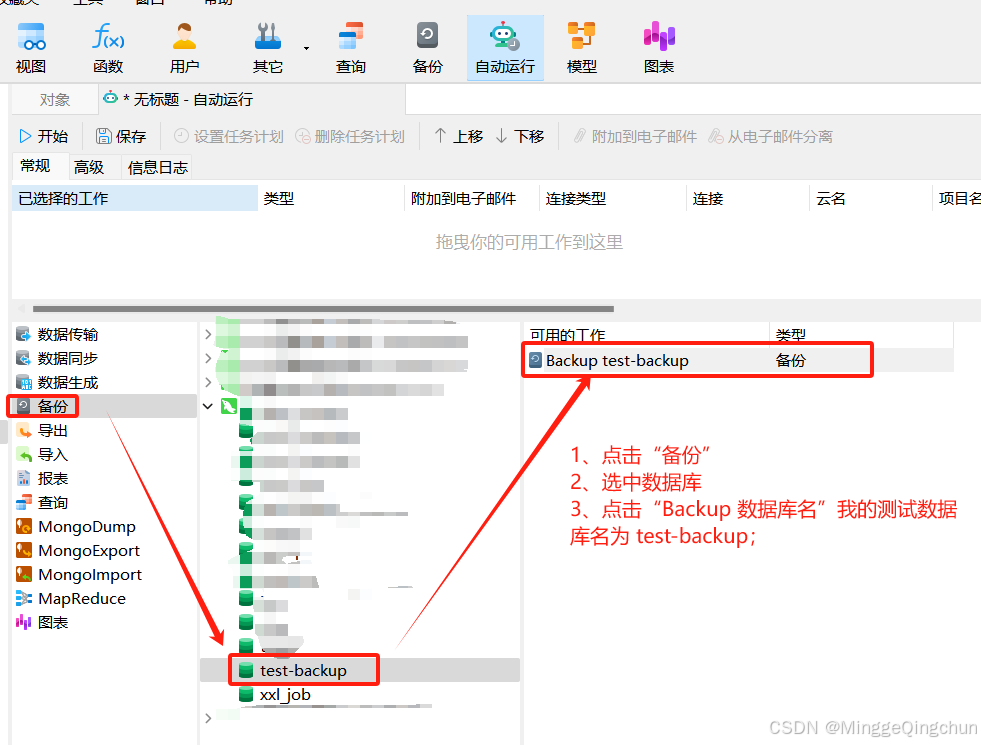Open the 函数 (Function) toolbar icon
981x745 pixels.
(108, 48)
